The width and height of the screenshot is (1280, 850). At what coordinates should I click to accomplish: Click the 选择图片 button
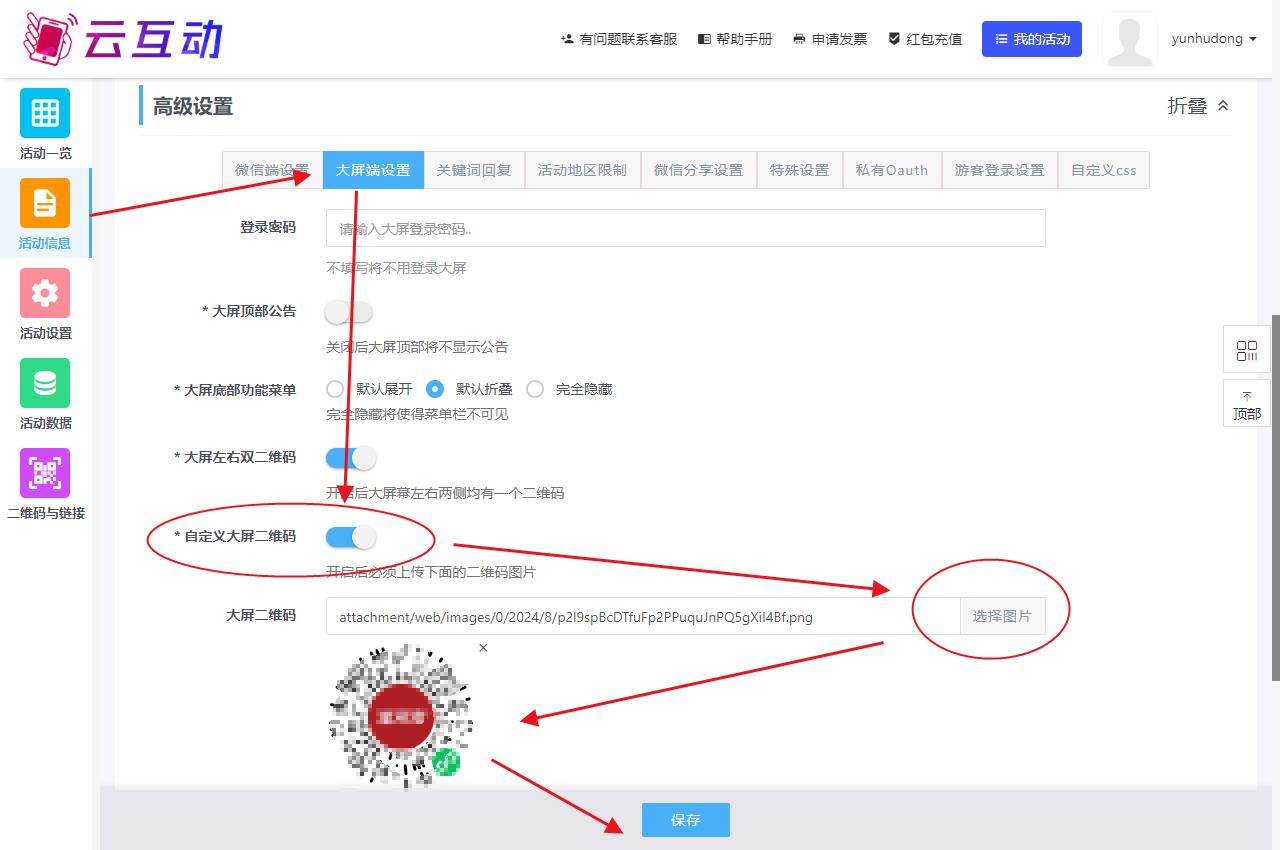click(1002, 616)
